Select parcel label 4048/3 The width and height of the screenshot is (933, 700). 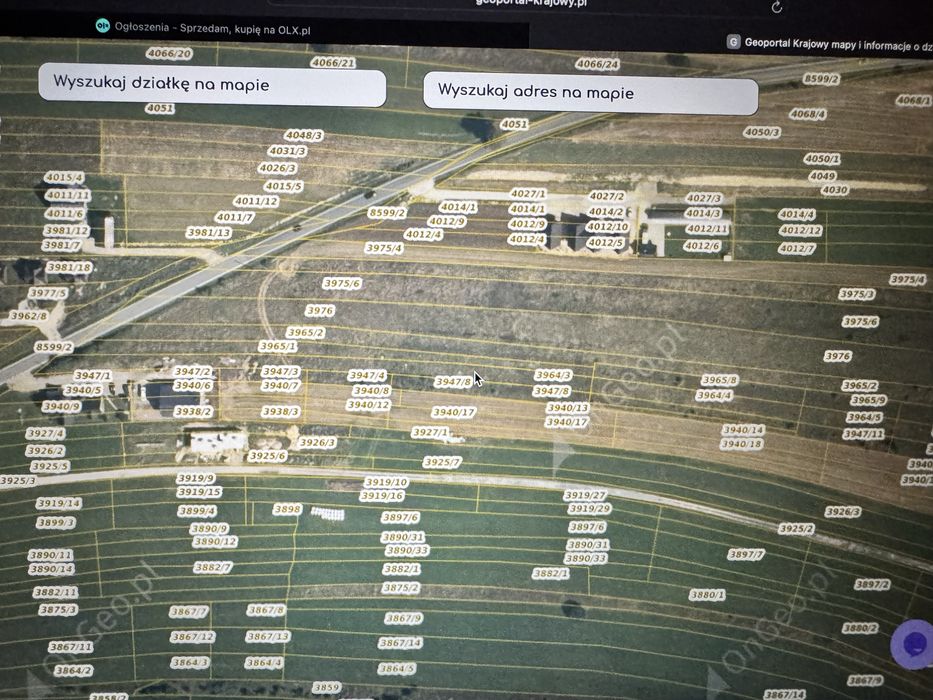click(303, 135)
